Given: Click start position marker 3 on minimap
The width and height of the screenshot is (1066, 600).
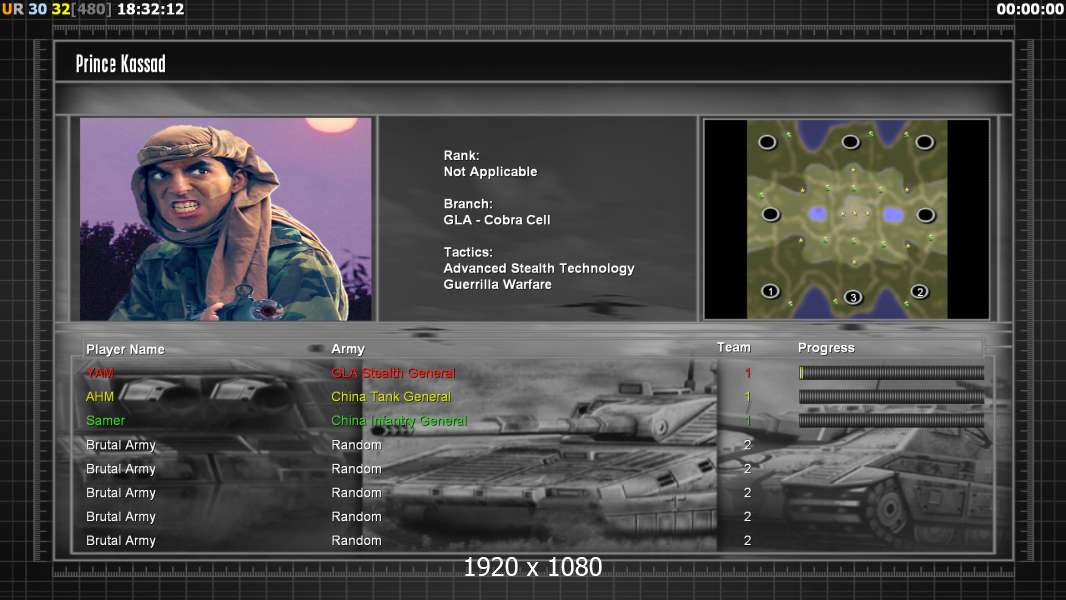Looking at the screenshot, I should pos(853,297).
